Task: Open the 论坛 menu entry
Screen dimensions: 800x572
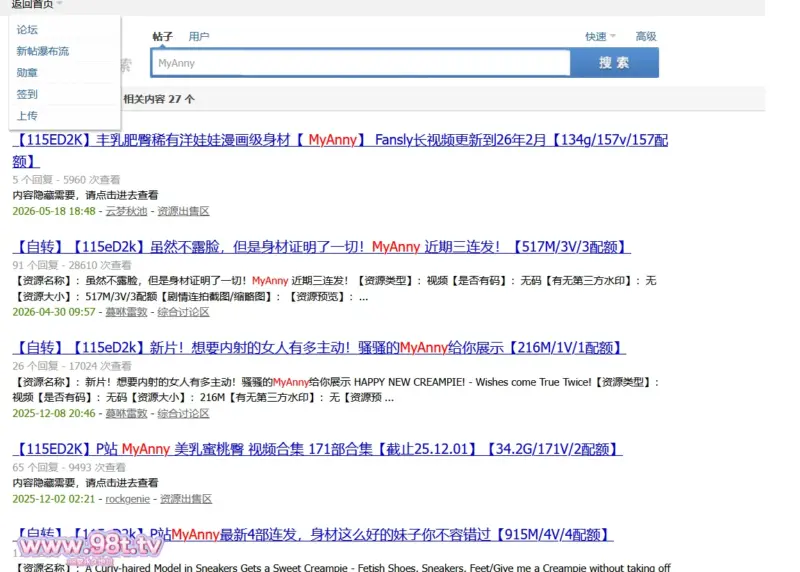Action: pyautogui.click(x=27, y=30)
